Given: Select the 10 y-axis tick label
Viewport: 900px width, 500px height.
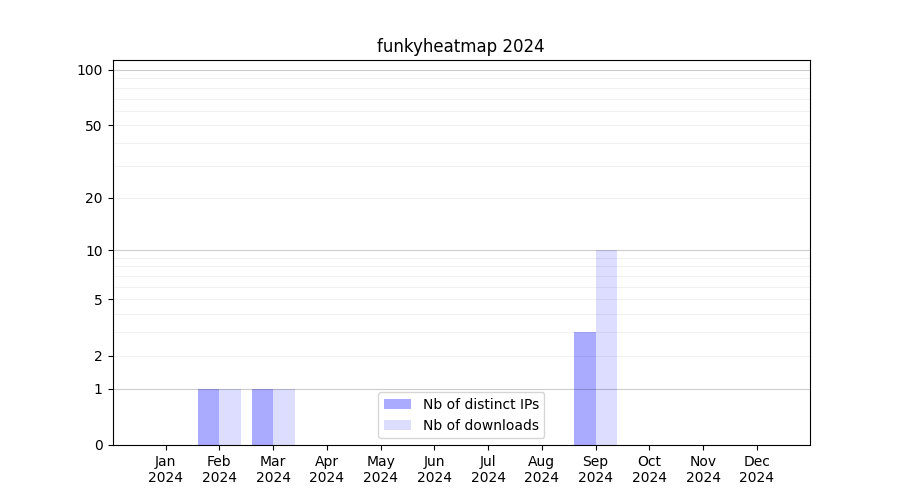Looking at the screenshot, I should [x=94, y=251].
